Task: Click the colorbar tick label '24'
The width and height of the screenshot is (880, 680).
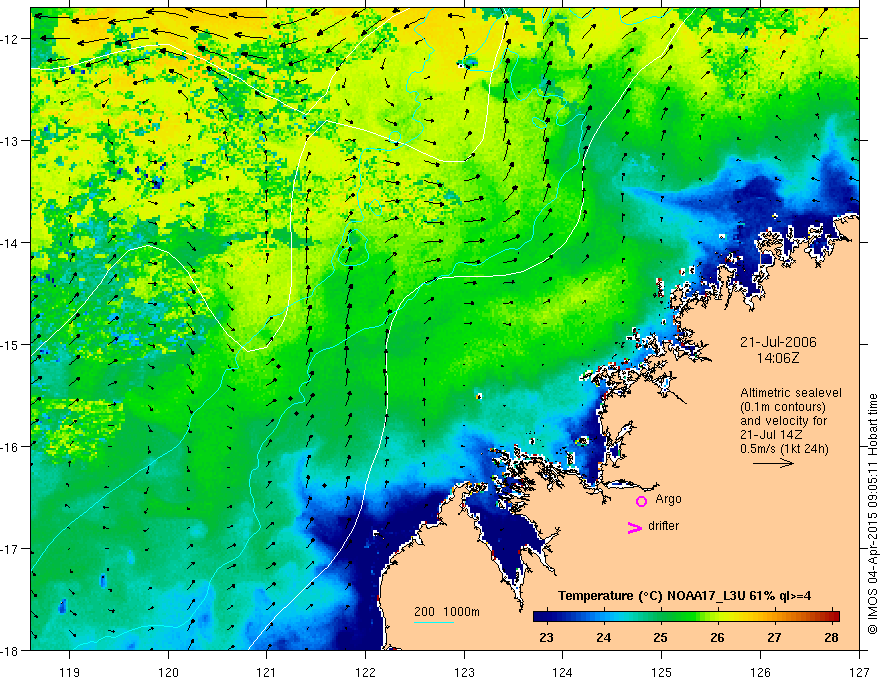Action: pyautogui.click(x=603, y=637)
